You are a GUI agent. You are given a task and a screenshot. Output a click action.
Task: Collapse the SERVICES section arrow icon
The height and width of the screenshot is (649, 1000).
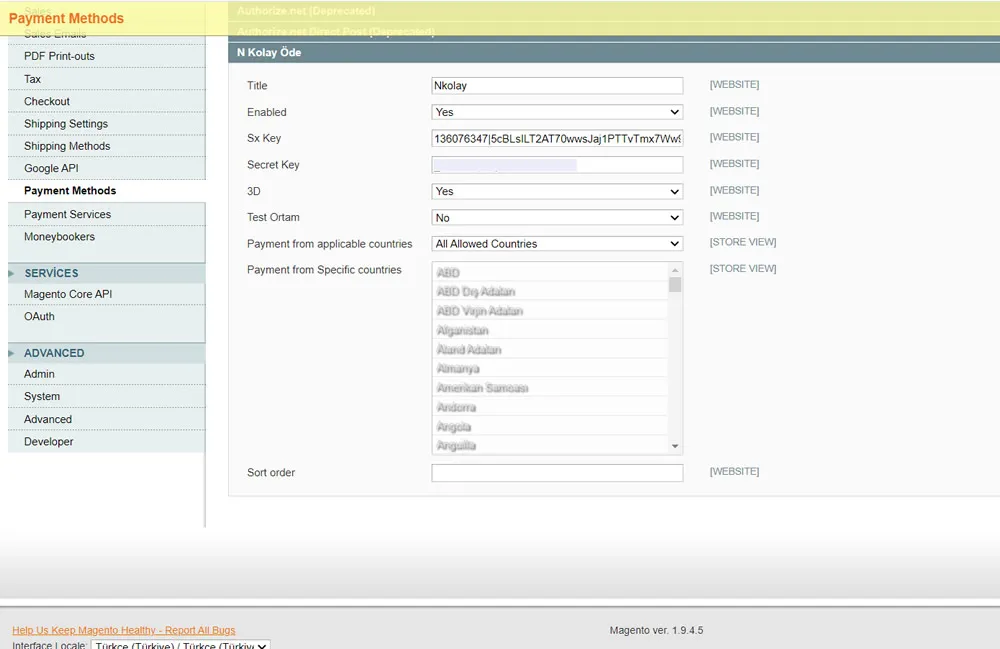(x=13, y=273)
